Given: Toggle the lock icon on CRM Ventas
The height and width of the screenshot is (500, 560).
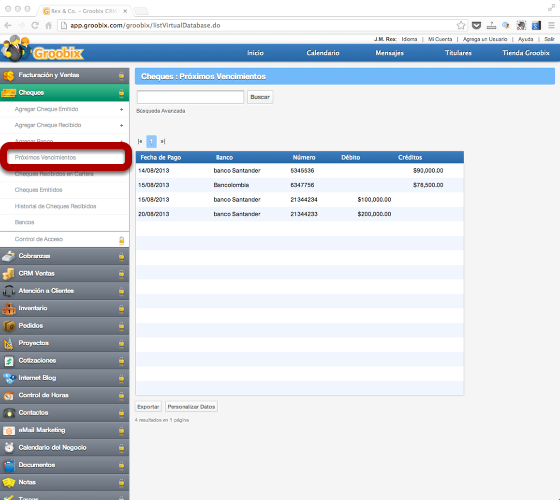Looking at the screenshot, I should click(121, 274).
